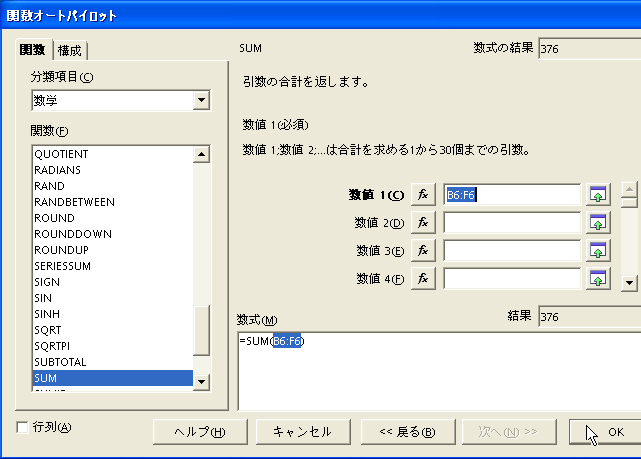Click the 数値 2 input field
641x459 pixels.
[x=512, y=222]
